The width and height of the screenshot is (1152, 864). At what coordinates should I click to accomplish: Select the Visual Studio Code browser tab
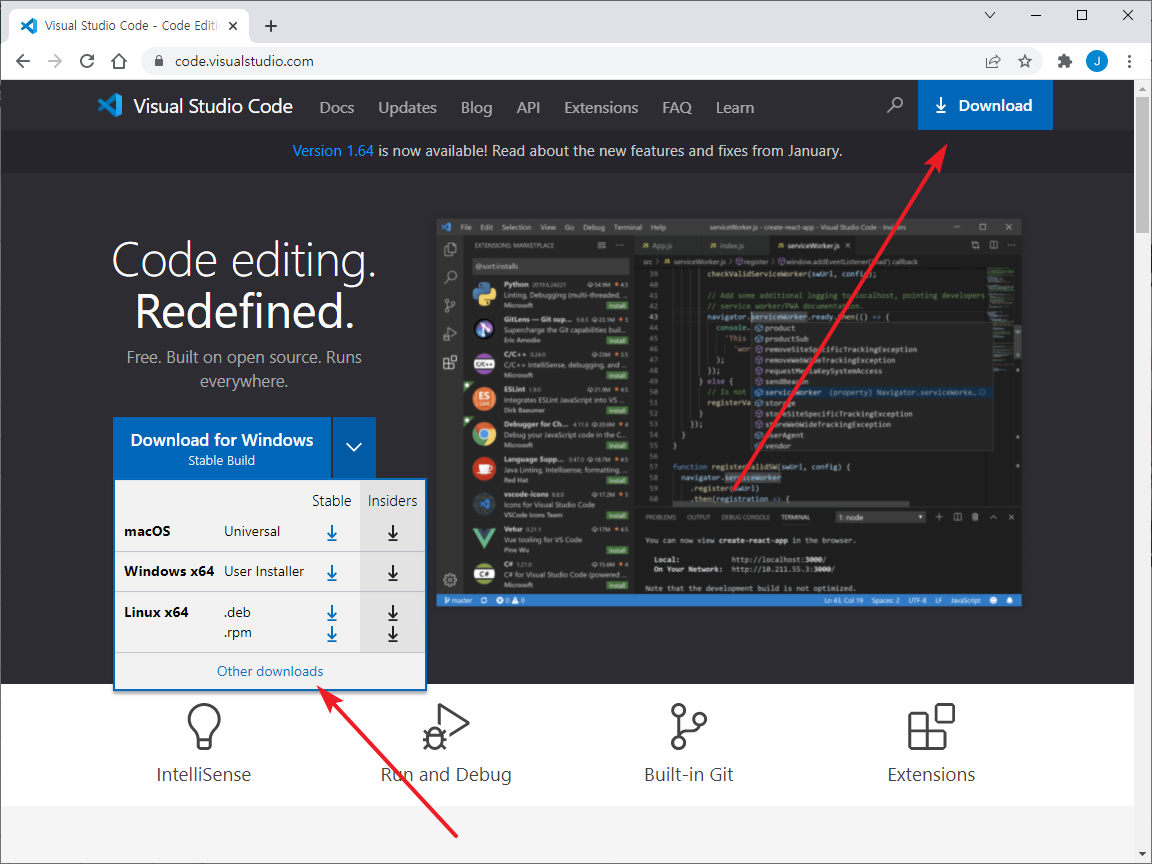point(129,26)
